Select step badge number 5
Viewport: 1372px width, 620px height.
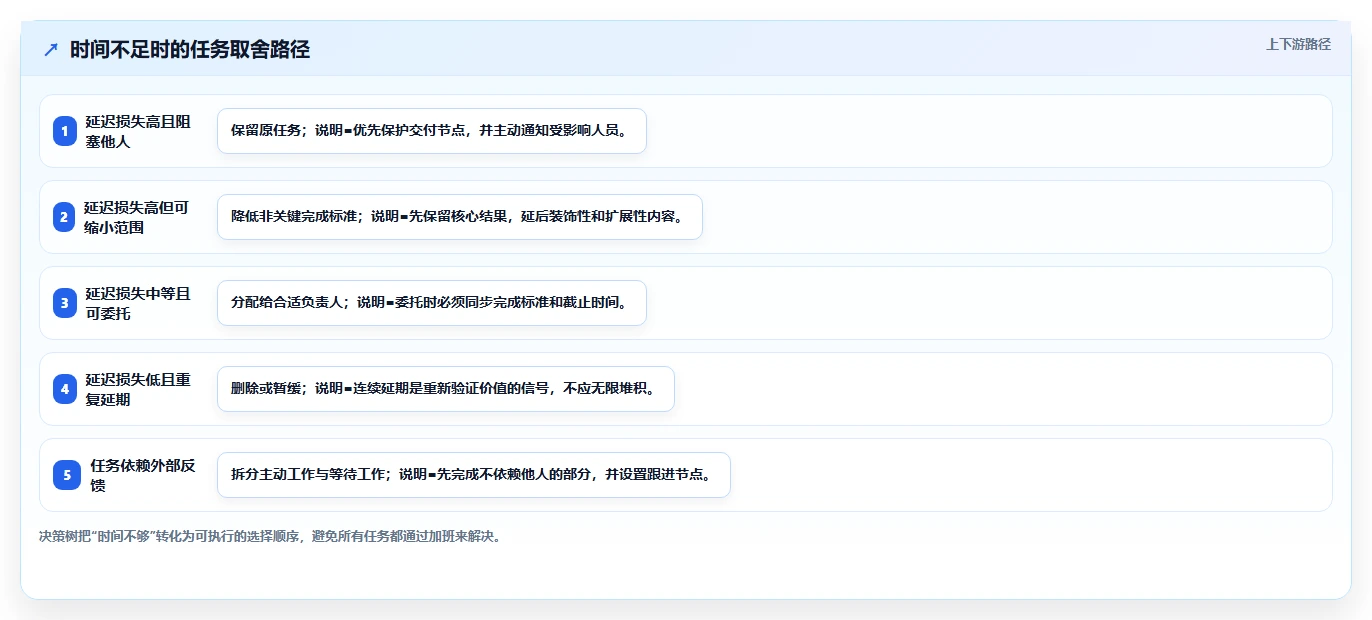tap(67, 475)
